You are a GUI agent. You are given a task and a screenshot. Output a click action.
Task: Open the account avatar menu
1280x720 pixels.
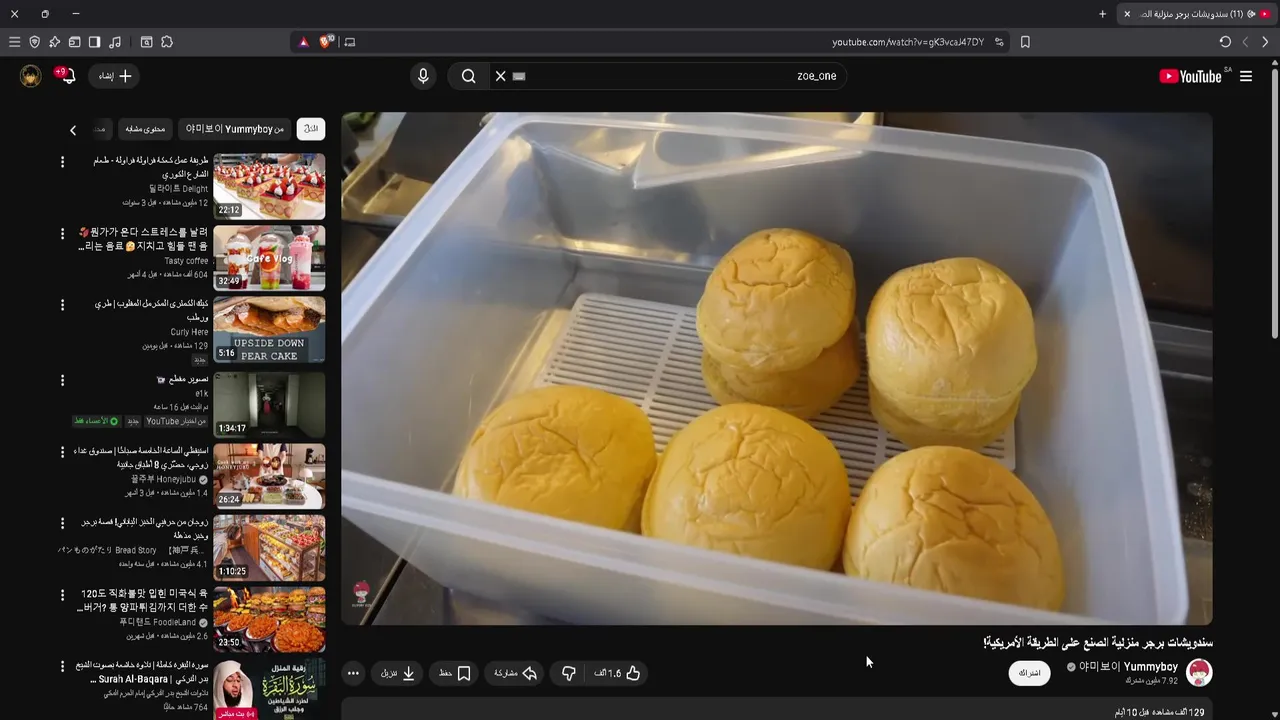[x=31, y=76]
